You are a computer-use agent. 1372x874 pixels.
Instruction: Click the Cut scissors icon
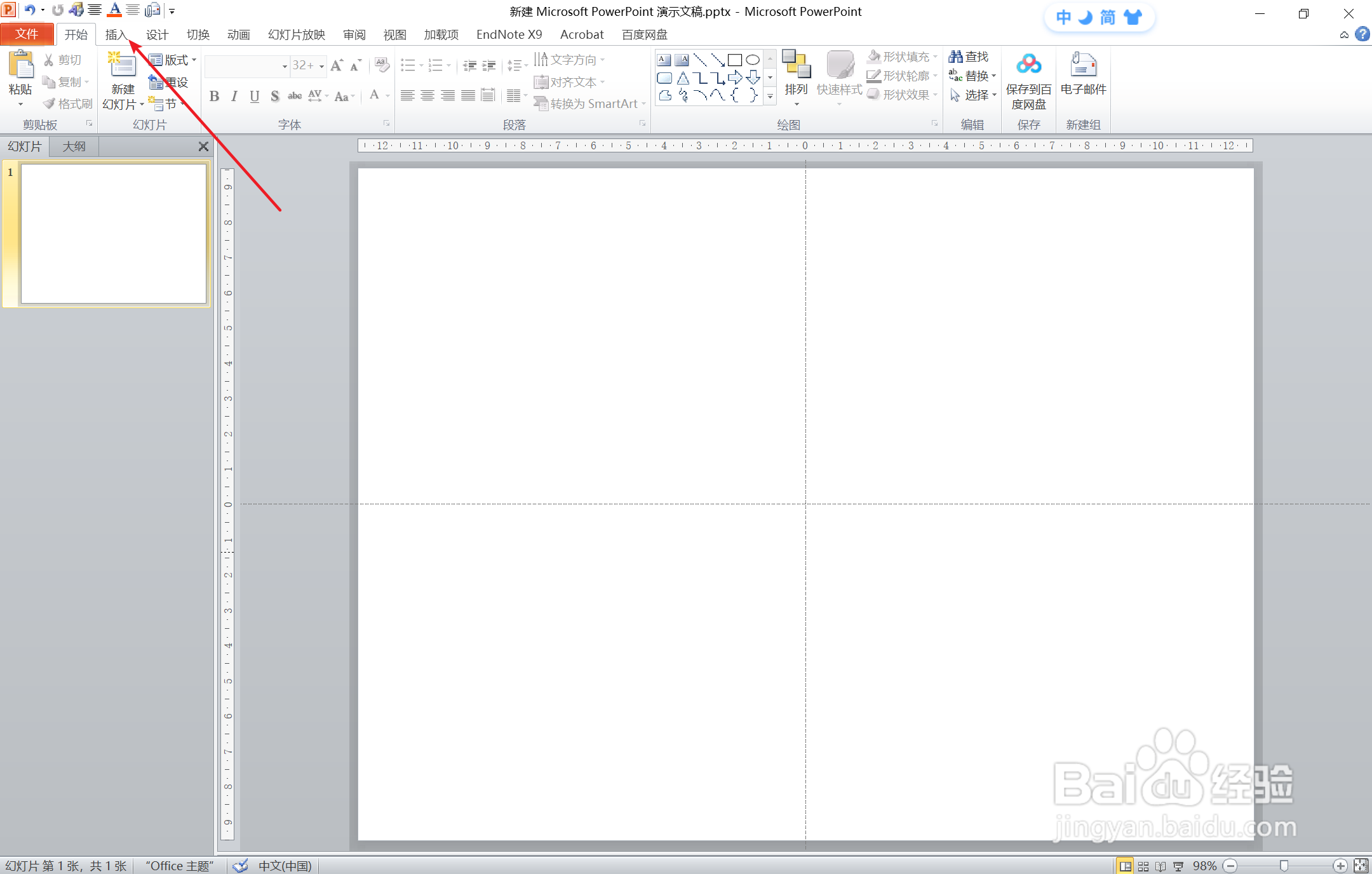tap(49, 60)
